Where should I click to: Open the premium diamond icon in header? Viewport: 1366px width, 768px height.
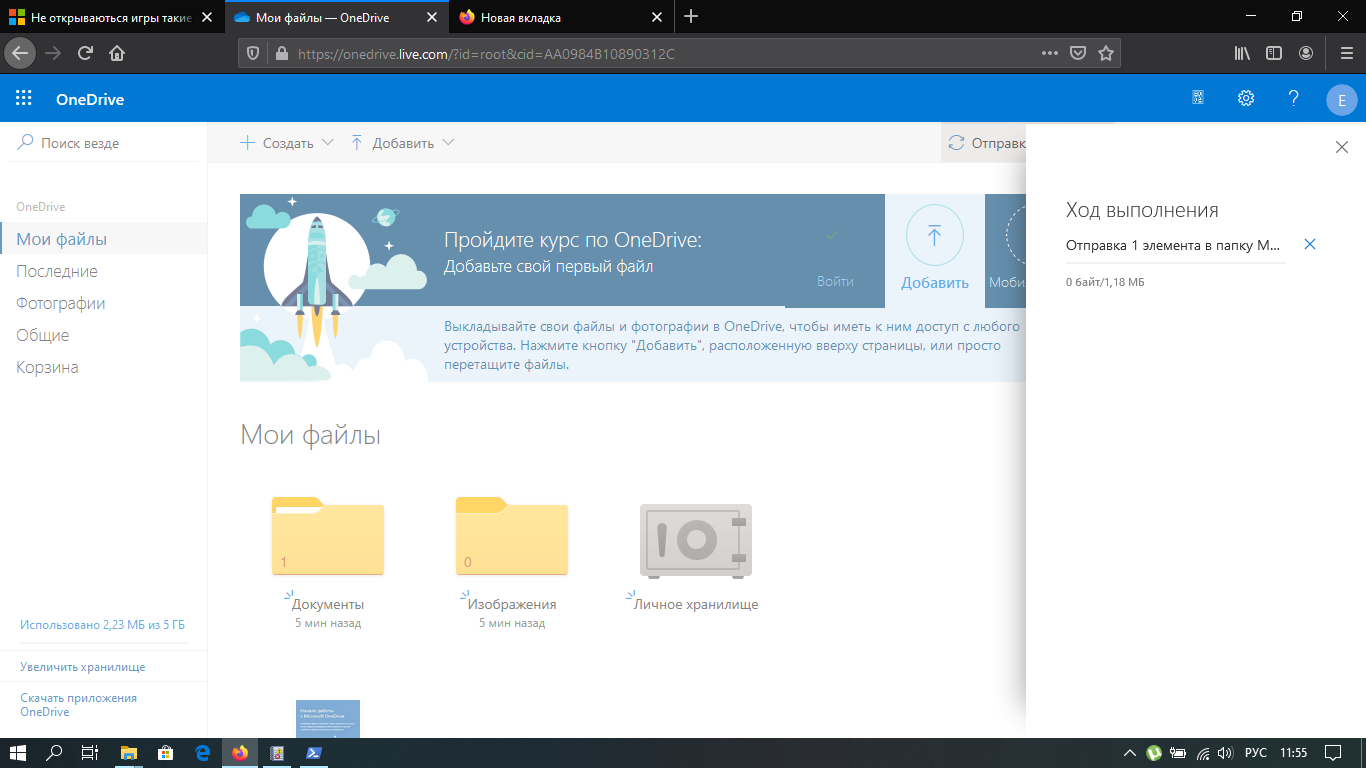pyautogui.click(x=1198, y=98)
